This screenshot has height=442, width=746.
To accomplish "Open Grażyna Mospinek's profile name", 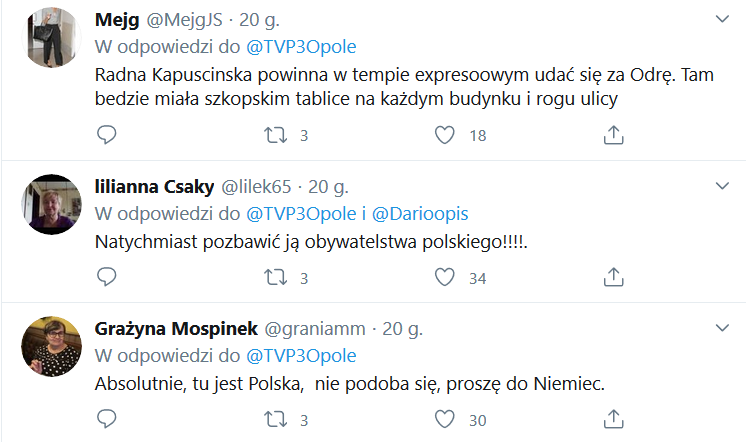I will (176, 328).
